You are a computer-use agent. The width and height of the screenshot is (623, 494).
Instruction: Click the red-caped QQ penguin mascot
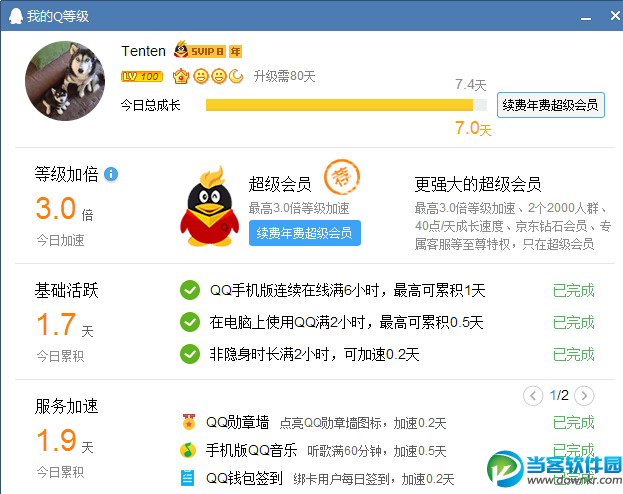[209, 207]
